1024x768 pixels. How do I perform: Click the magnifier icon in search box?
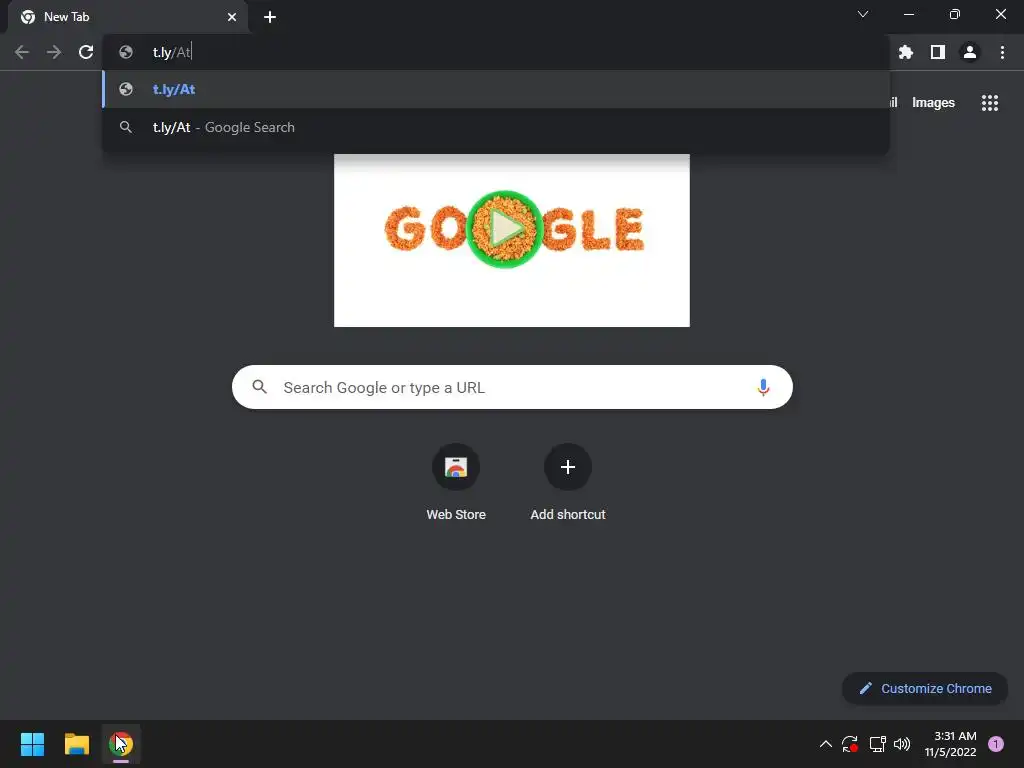pos(259,387)
